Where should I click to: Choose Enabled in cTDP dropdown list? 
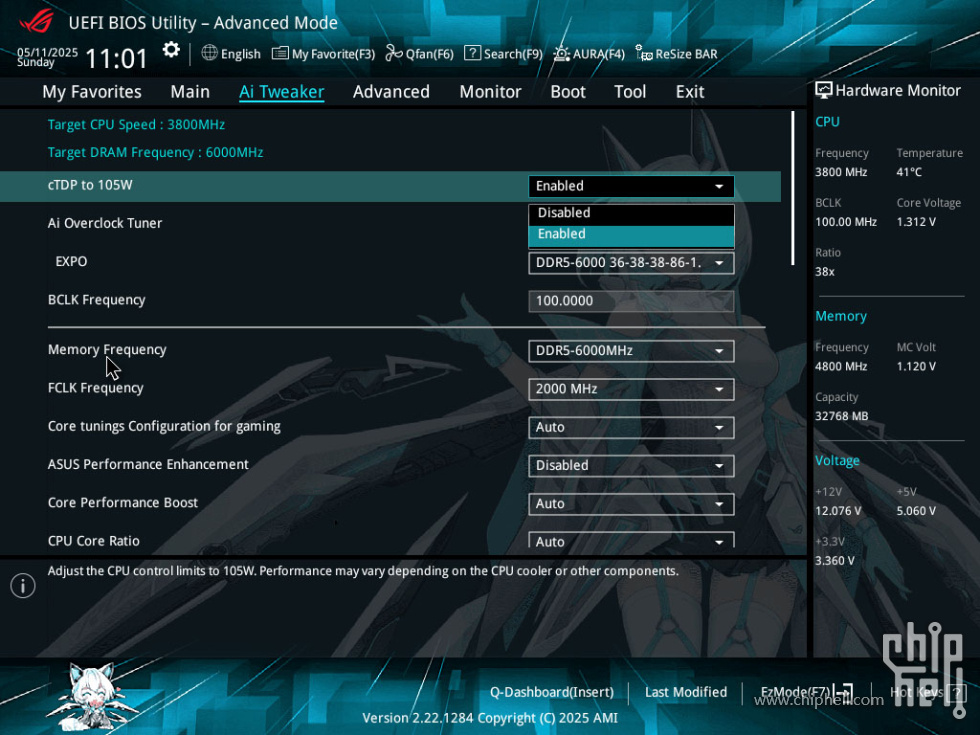pos(631,234)
